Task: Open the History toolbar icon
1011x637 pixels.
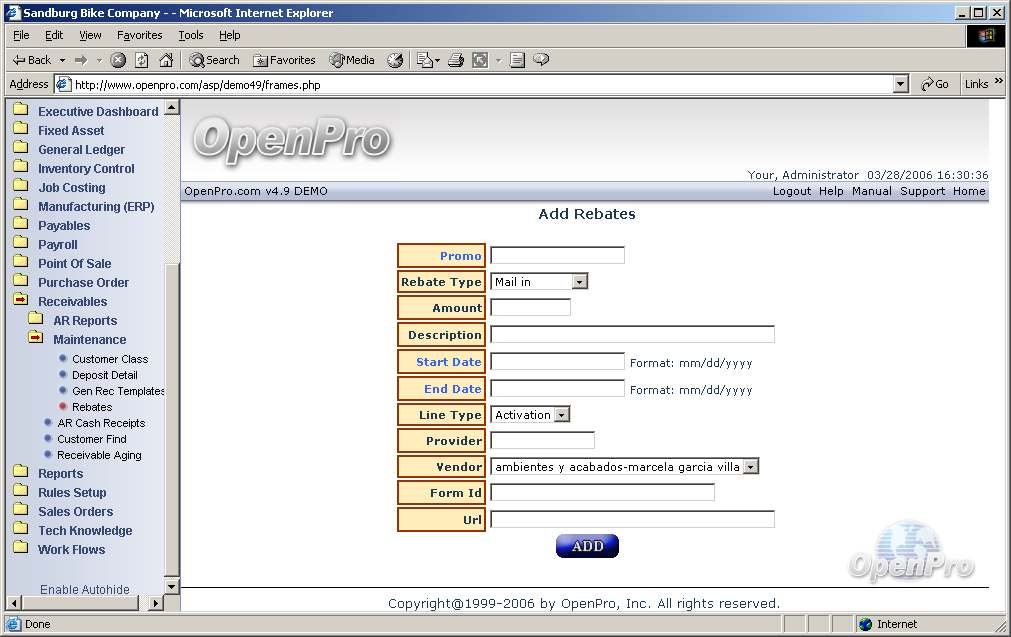Action: pyautogui.click(x=395, y=60)
